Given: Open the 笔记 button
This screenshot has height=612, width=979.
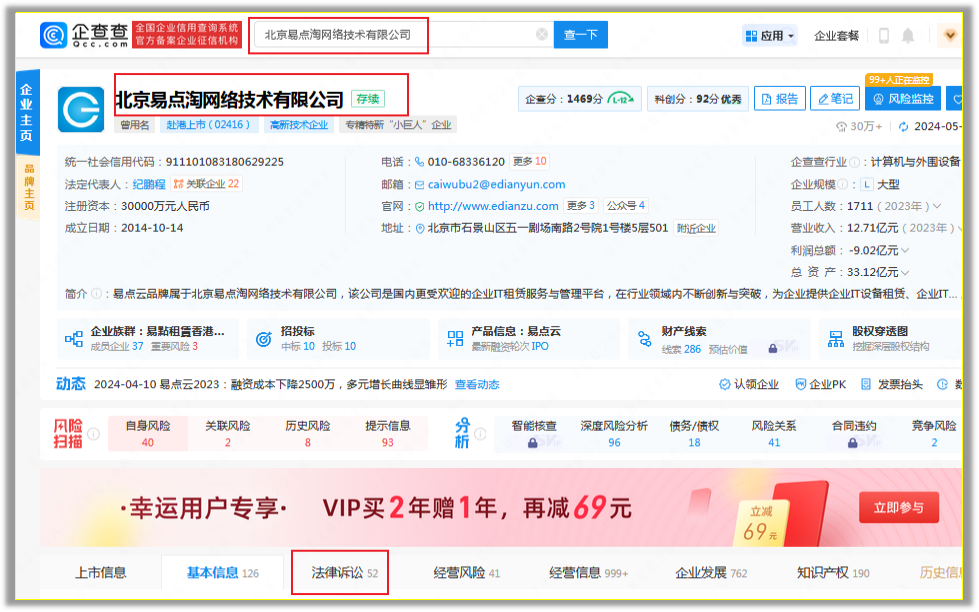Looking at the screenshot, I should [835, 99].
